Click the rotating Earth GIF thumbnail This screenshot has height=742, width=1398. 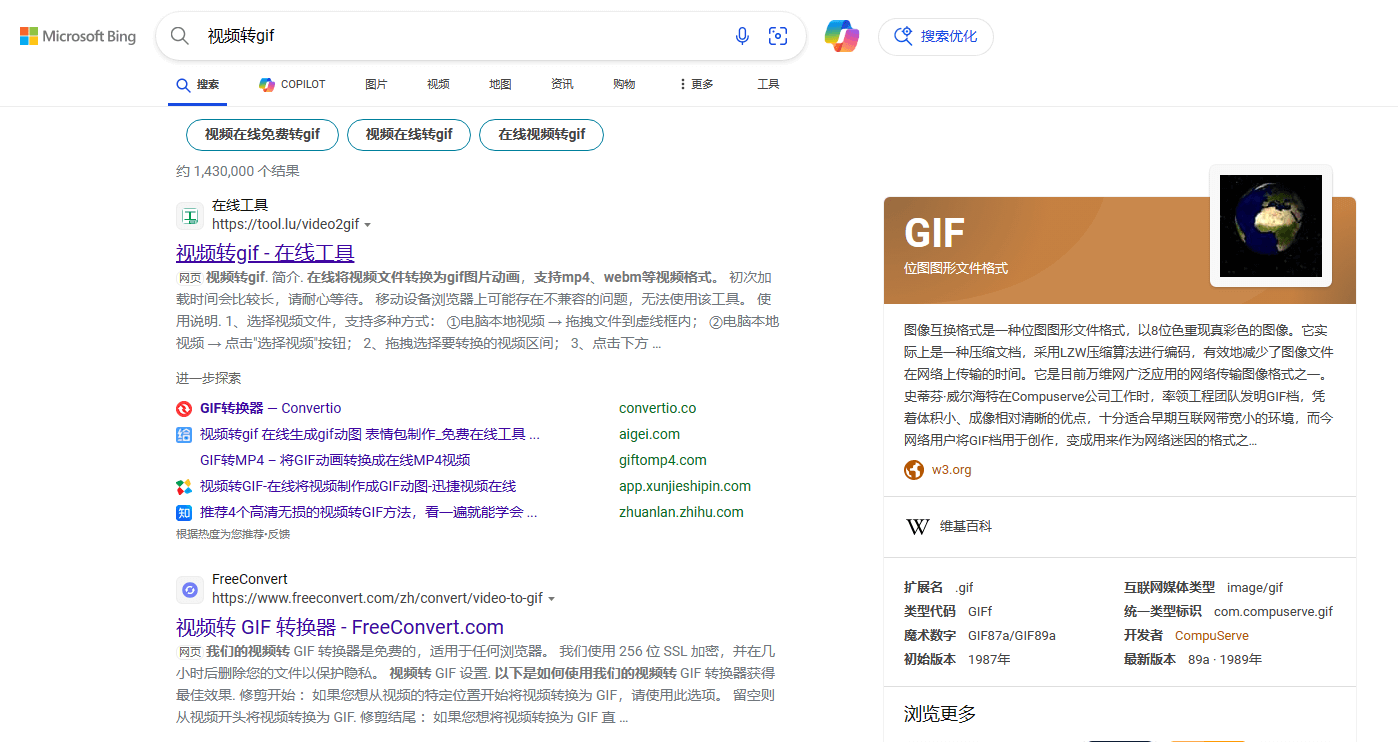1270,225
